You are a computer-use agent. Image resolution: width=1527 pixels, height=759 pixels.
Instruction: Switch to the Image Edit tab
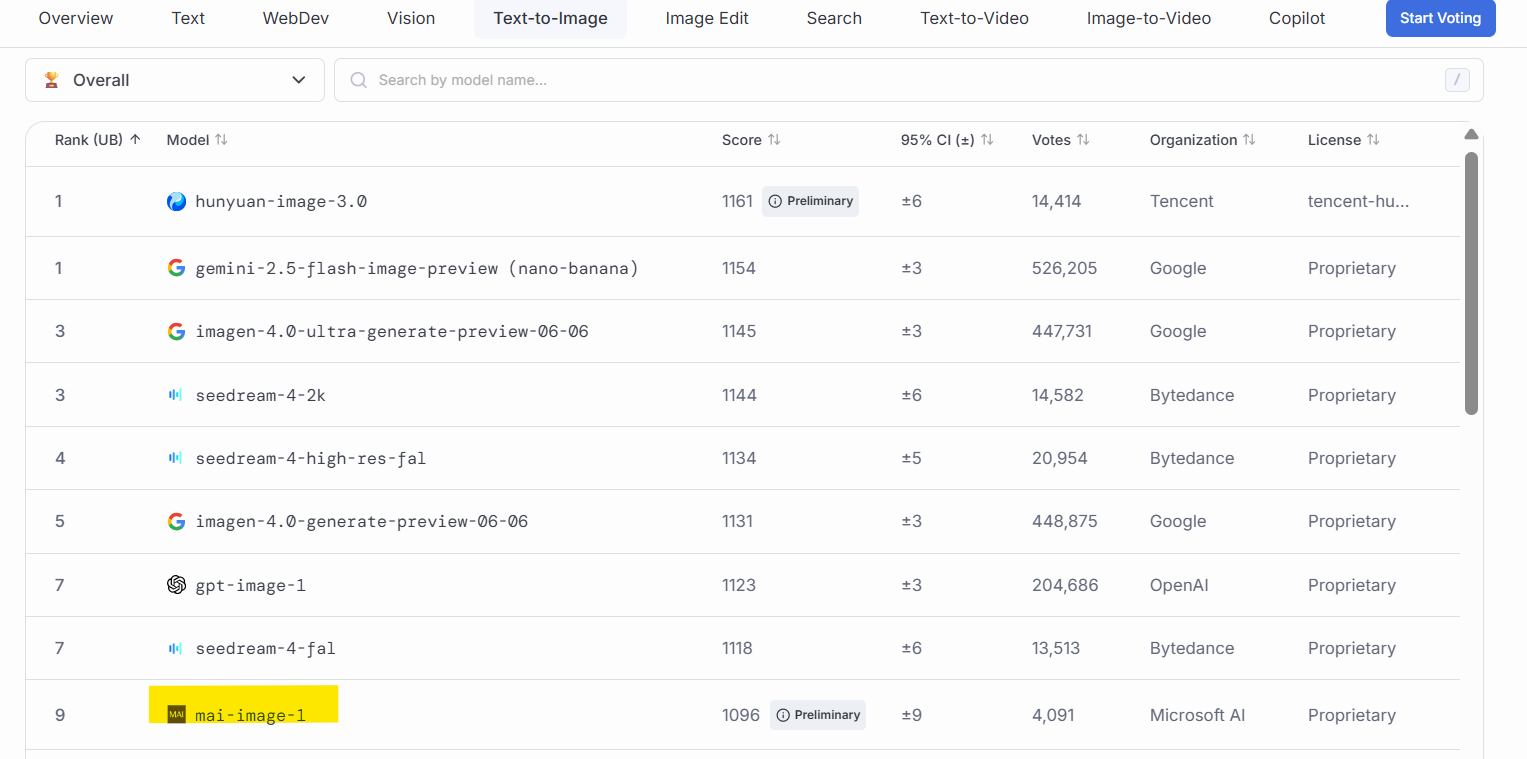(x=707, y=18)
